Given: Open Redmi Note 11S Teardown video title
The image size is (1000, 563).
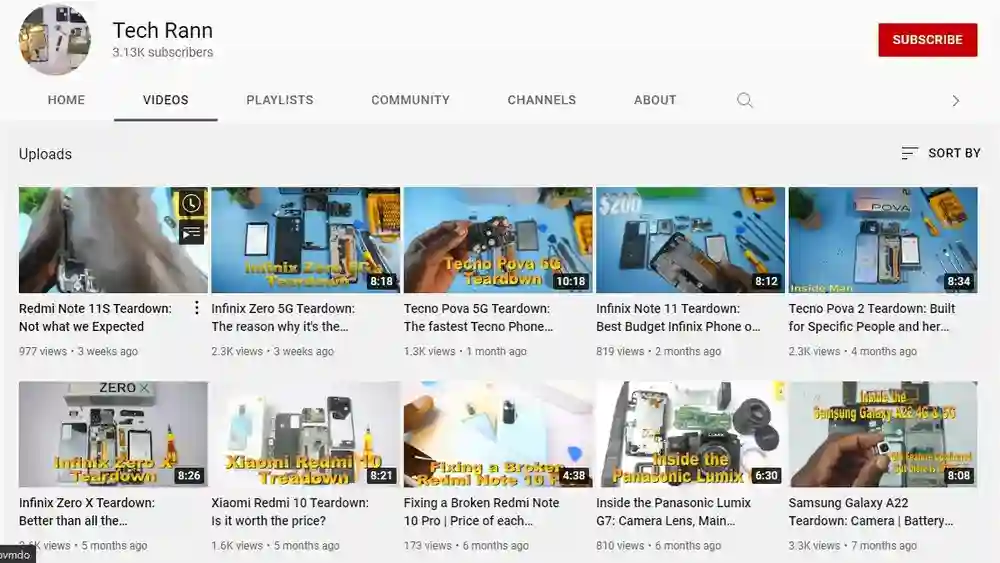Looking at the screenshot, I should (95, 317).
